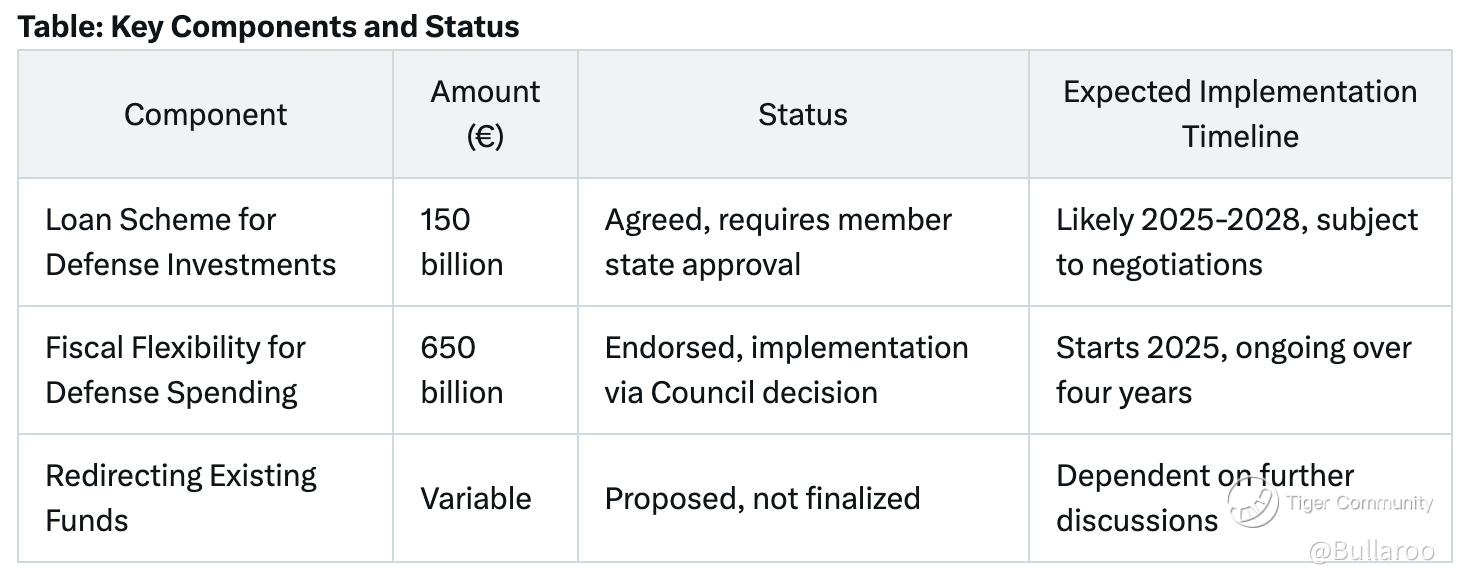Select the Loan Scheme for Defense Investments cell
This screenshot has width=1464, height=584.
click(190, 242)
